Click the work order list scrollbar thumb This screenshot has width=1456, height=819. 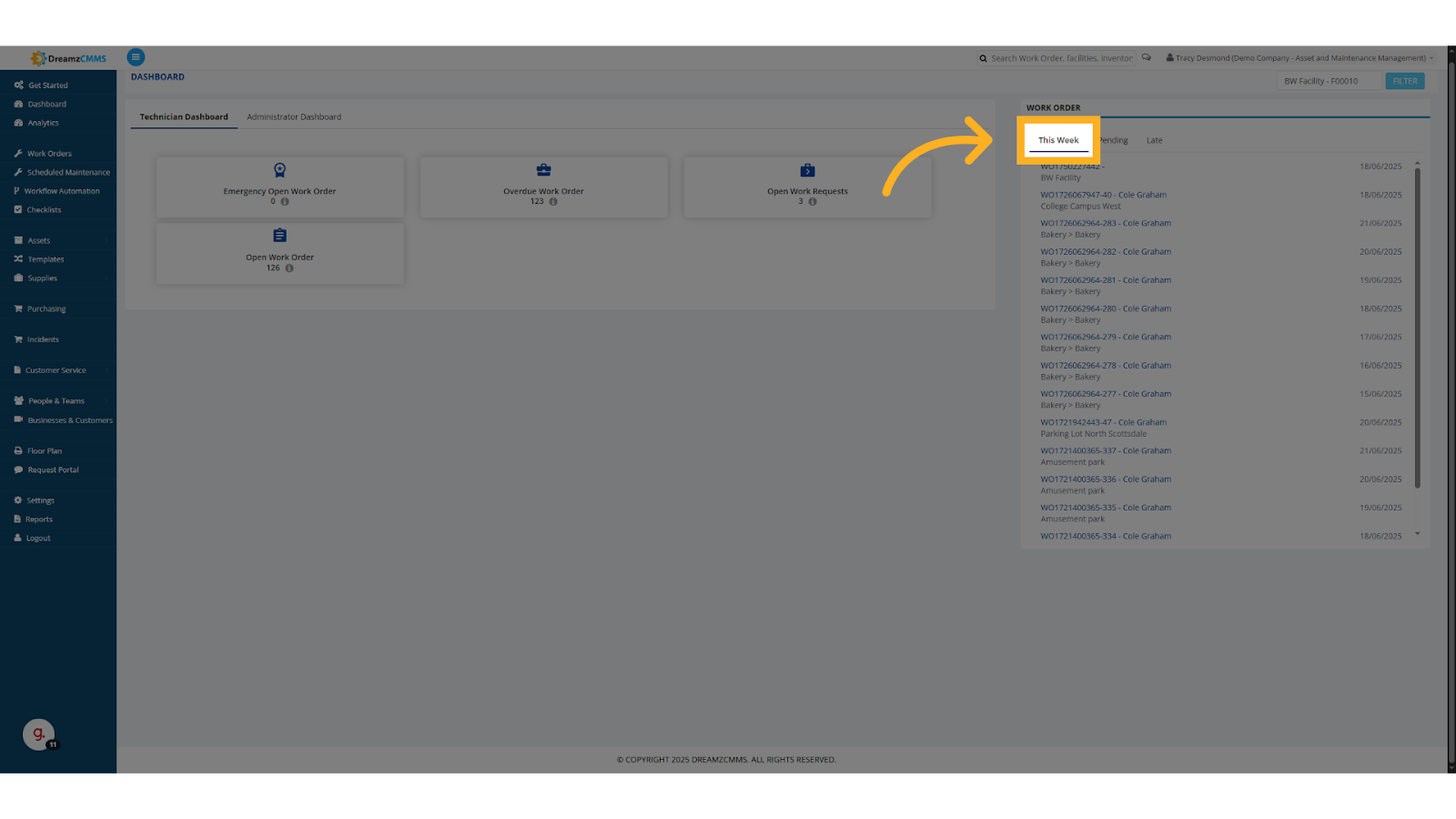(x=1417, y=328)
